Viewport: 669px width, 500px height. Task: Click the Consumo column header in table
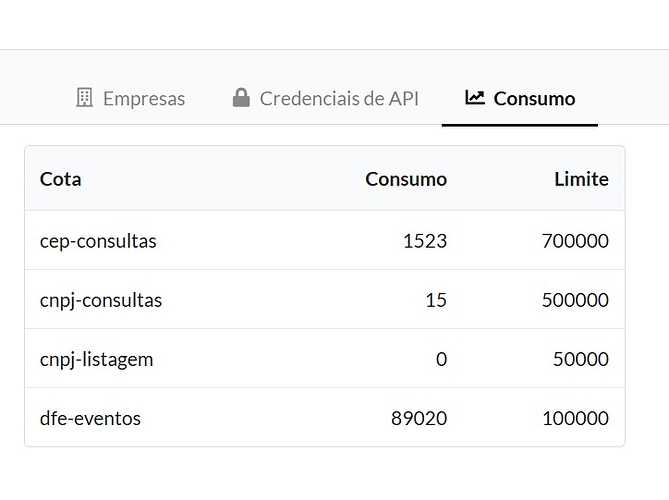406,179
